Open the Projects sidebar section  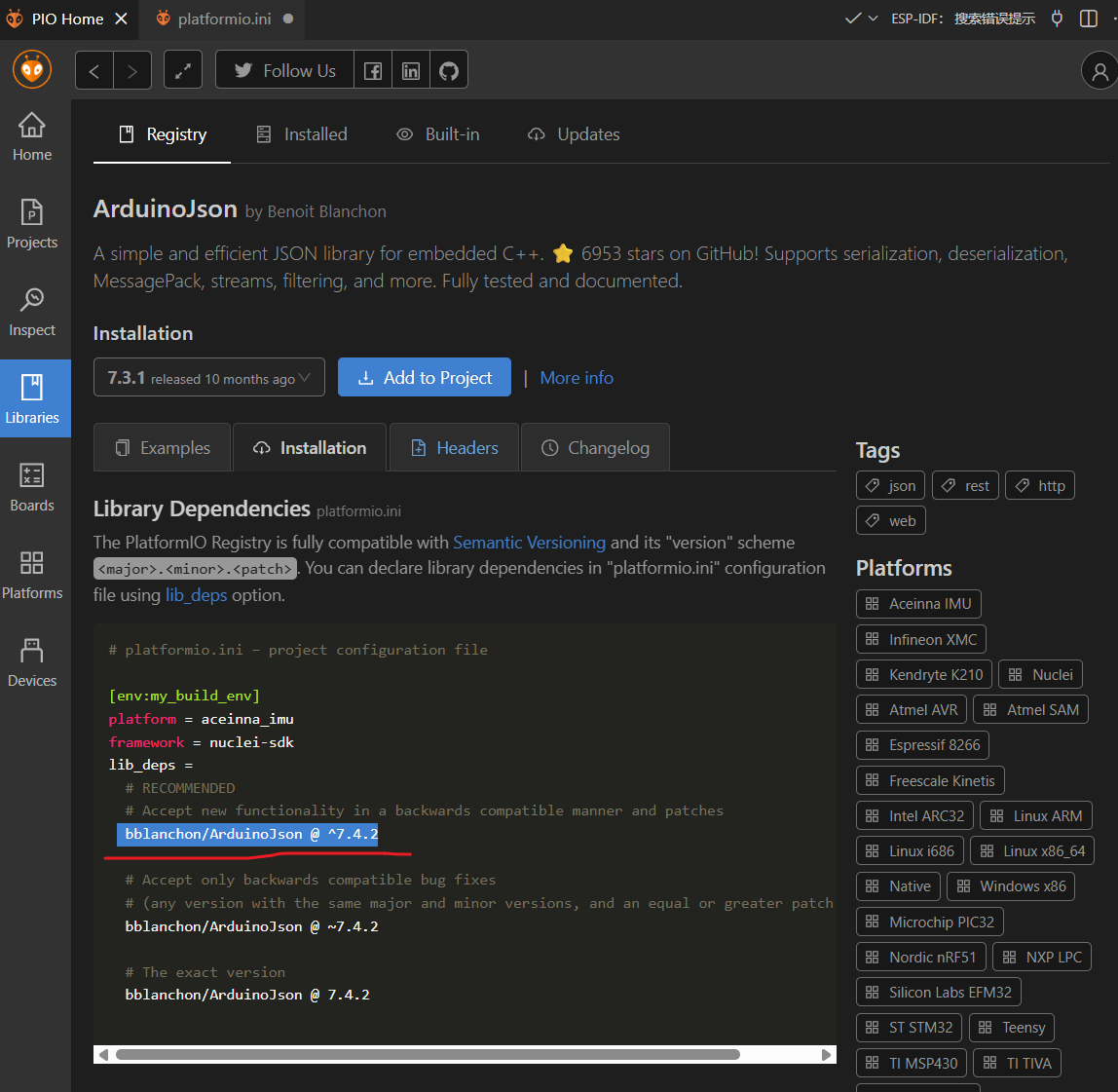point(32,225)
